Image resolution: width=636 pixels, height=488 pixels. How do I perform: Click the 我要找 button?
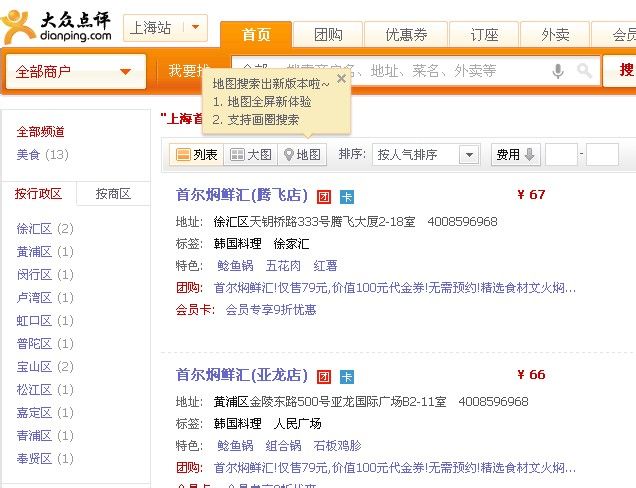187,71
